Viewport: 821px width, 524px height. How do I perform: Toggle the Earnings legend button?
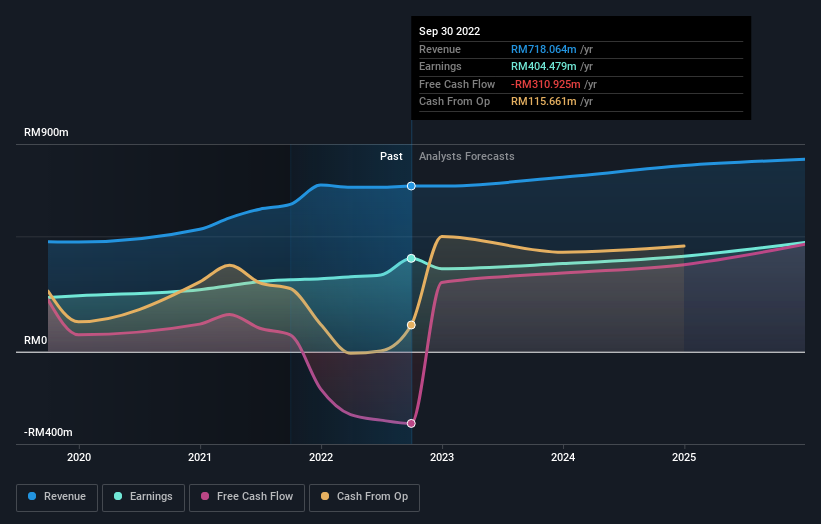coord(143,497)
